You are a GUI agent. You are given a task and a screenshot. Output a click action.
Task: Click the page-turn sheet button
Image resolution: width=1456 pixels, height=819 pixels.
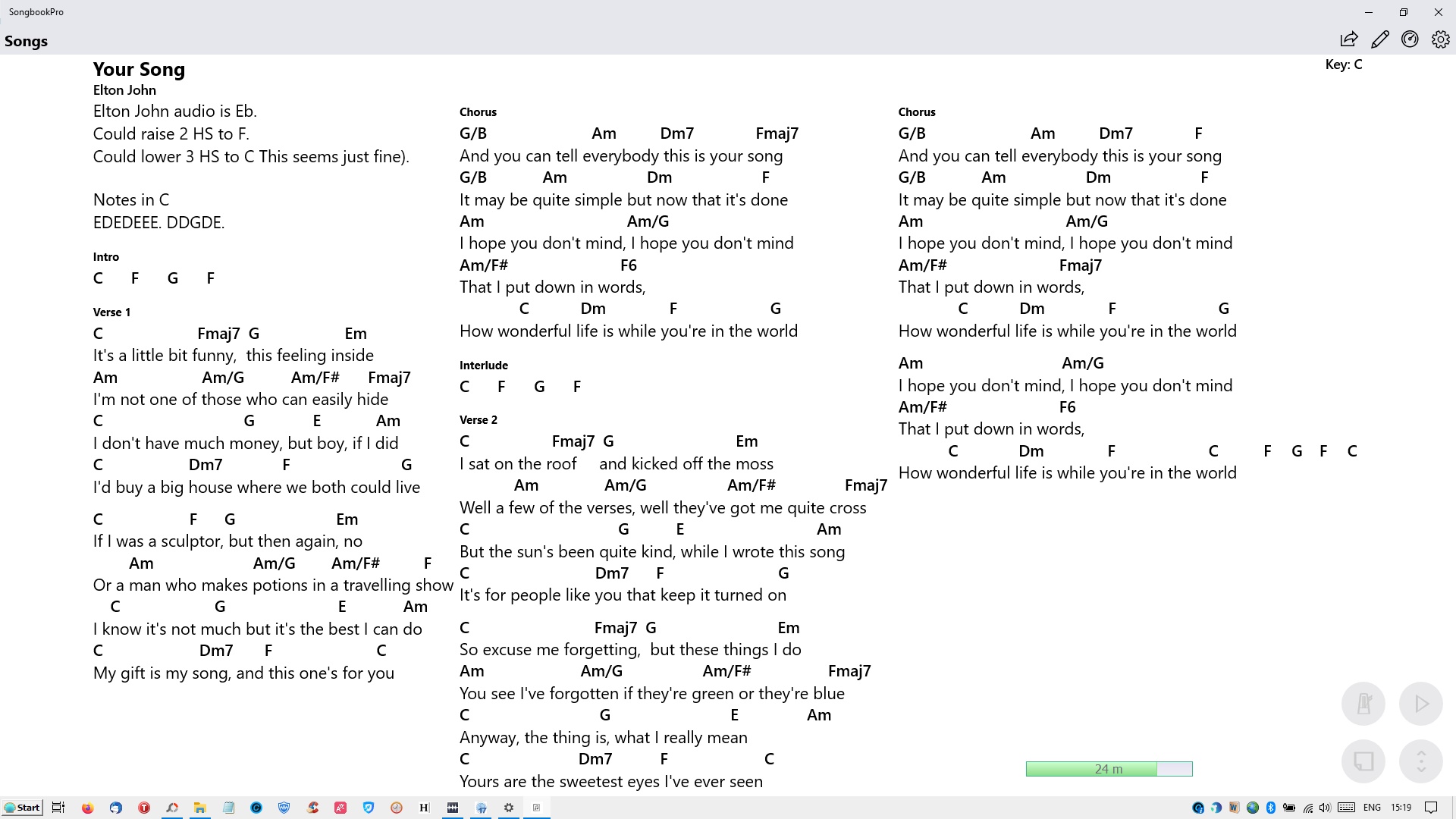1363,761
